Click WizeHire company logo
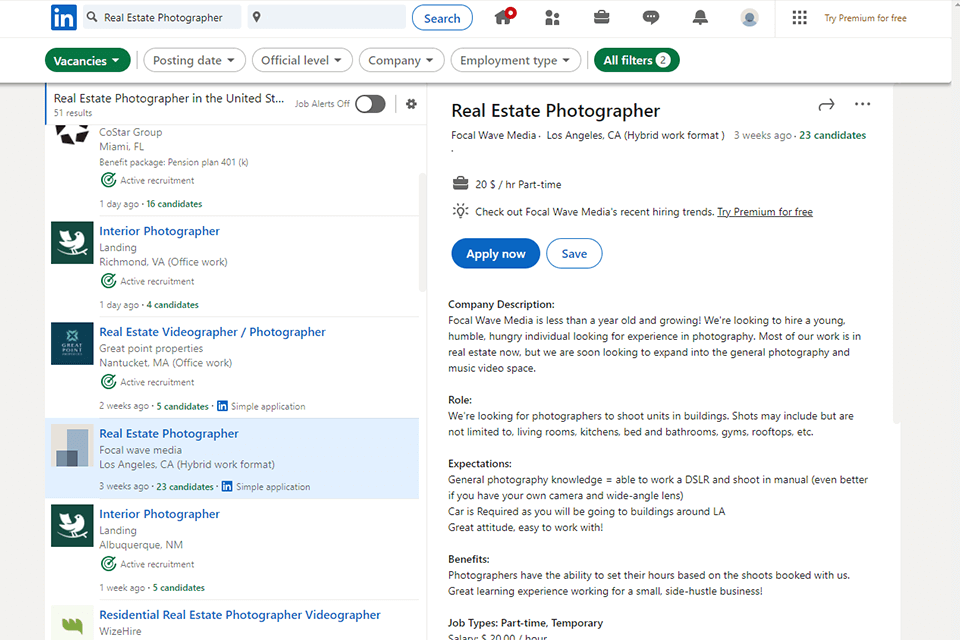This screenshot has width=960, height=640. coord(72,623)
